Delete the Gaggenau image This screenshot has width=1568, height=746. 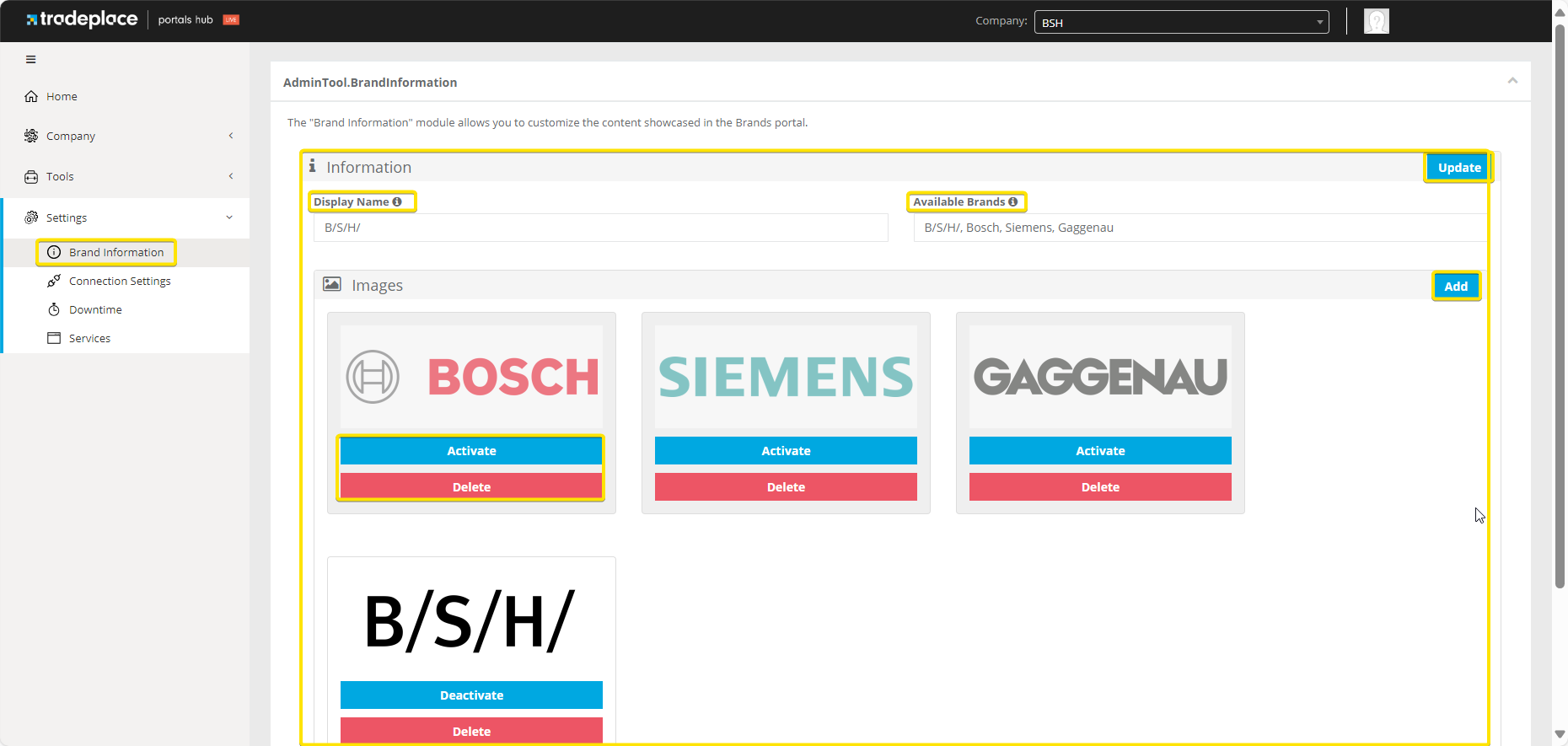(1100, 487)
